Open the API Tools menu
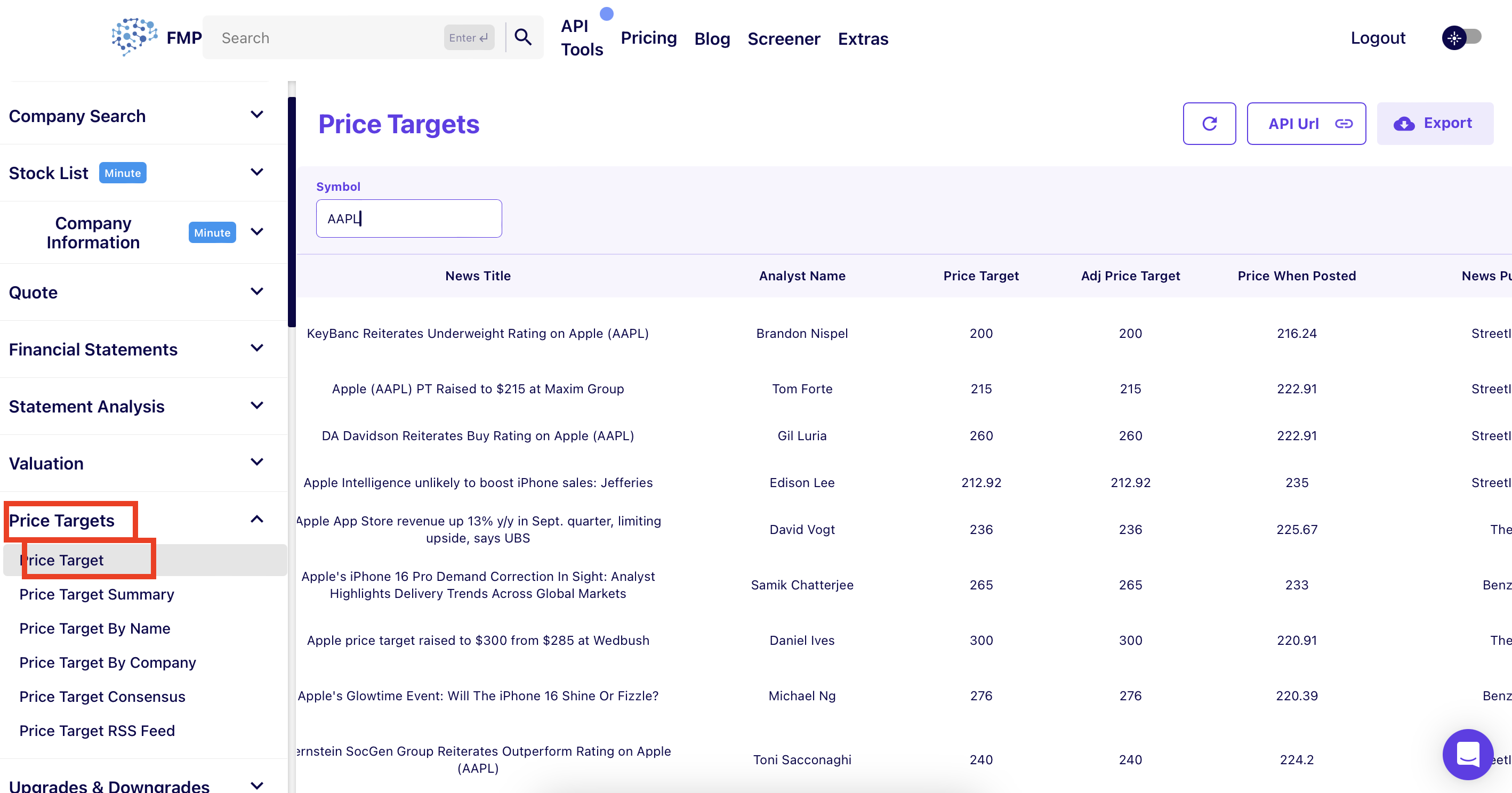Screen dimensions: 1512x793 [581, 37]
